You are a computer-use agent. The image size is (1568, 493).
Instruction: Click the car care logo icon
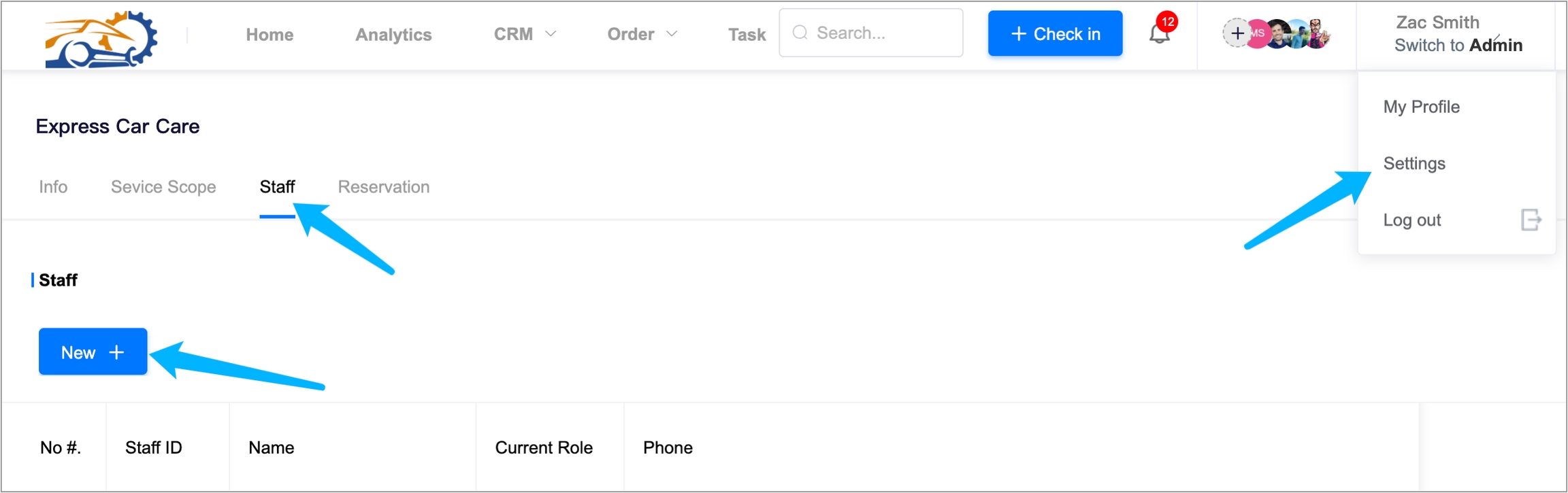[101, 38]
